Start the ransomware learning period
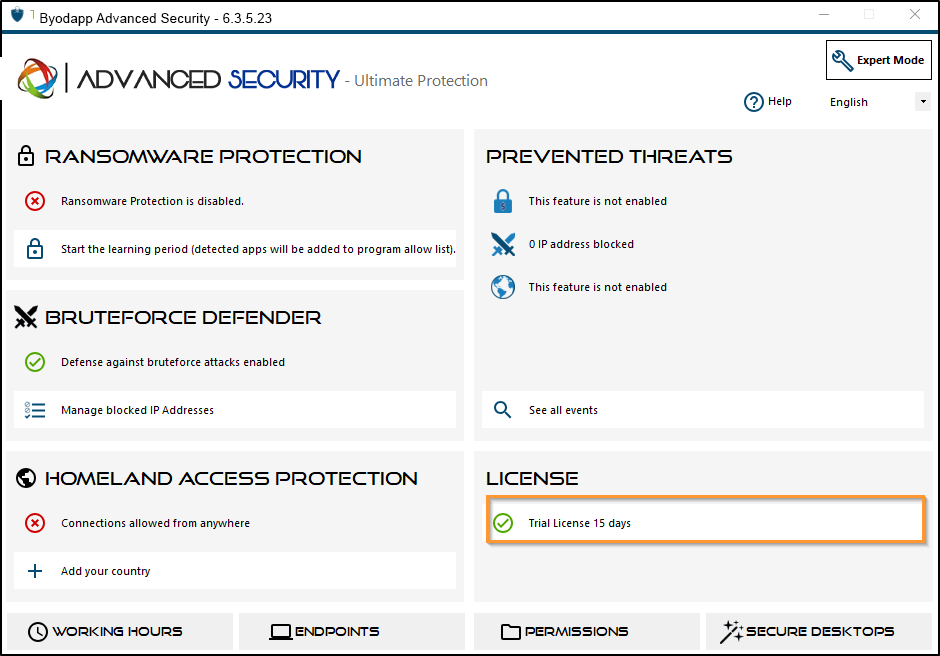This screenshot has height=656, width=940. point(235,249)
